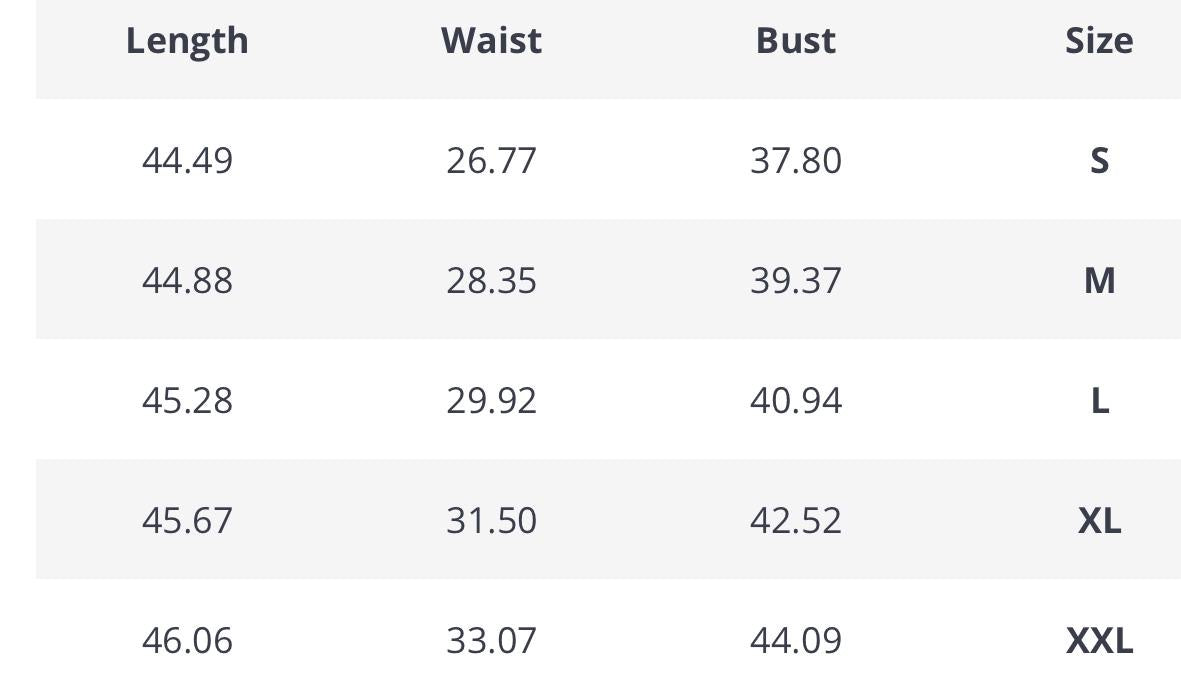Click the 40.94 bust cell
Screen dimensions: 1181x682
[795, 400]
